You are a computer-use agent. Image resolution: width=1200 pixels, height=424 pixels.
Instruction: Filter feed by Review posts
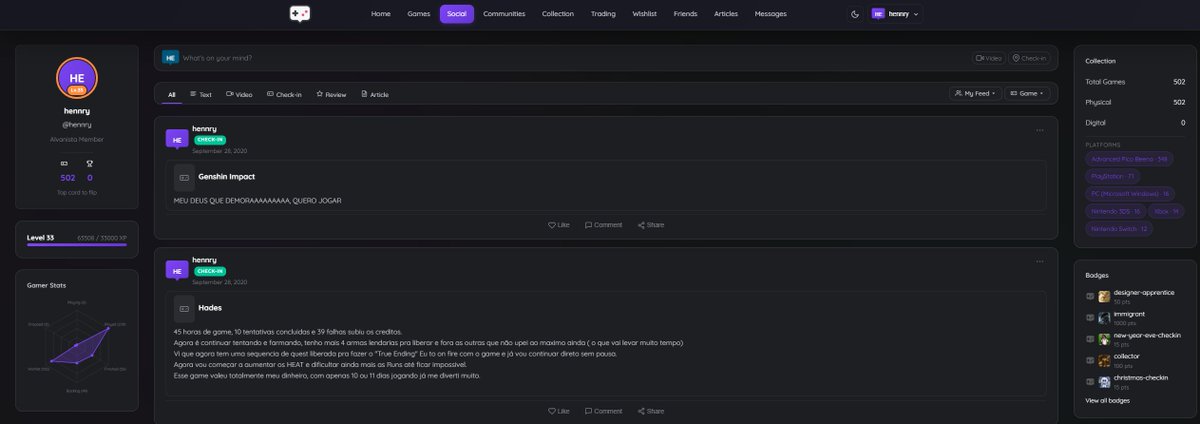coord(331,94)
